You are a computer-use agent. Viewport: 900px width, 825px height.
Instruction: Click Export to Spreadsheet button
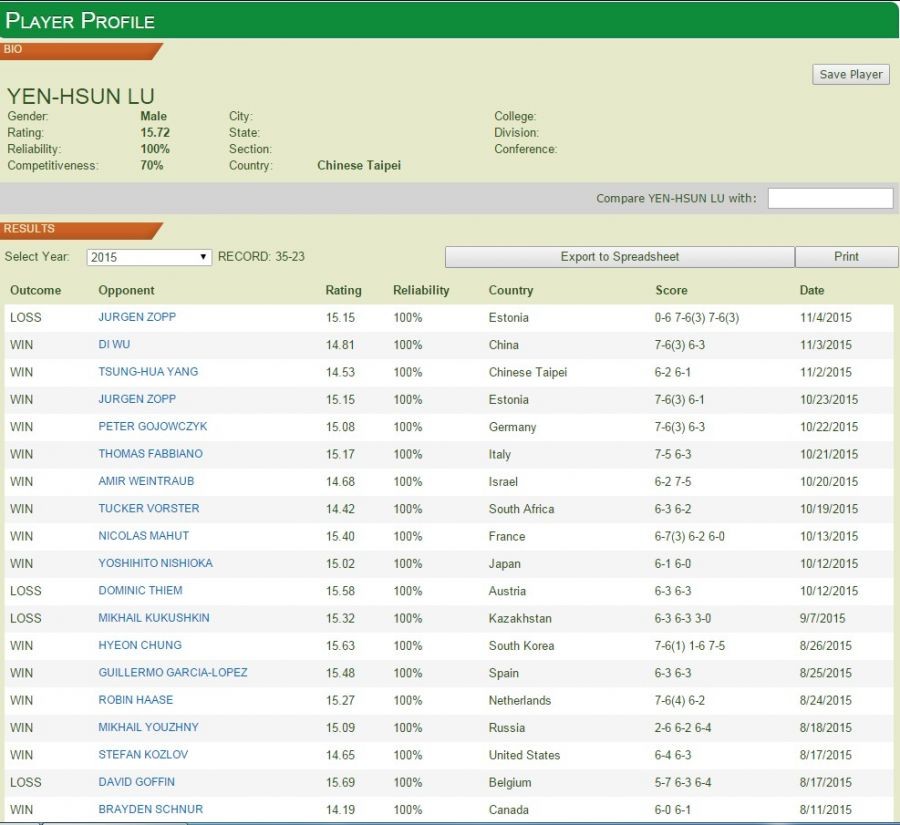[x=619, y=257]
